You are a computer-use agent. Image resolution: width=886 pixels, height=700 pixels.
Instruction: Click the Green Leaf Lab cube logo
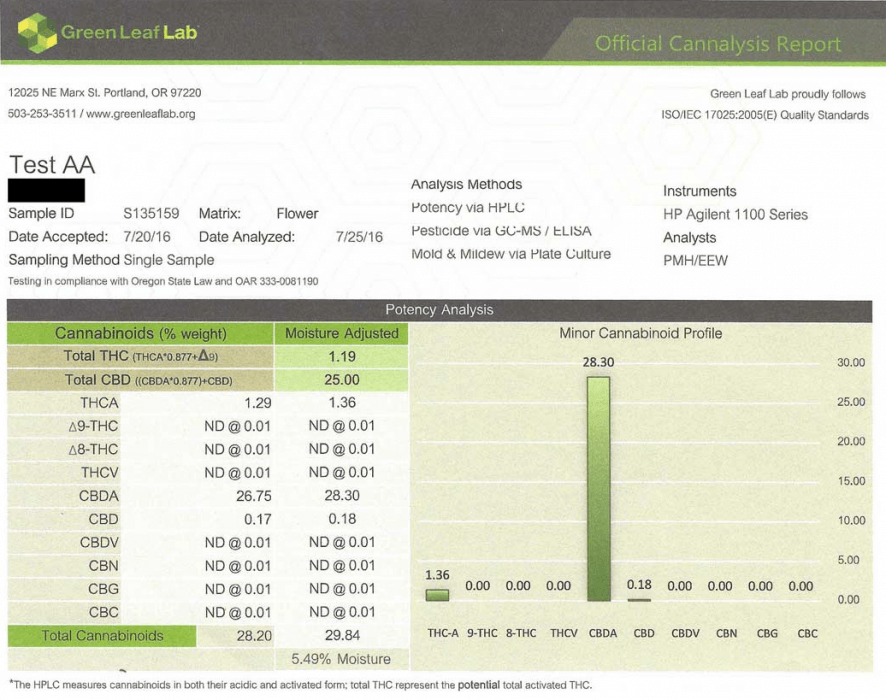tap(37, 33)
